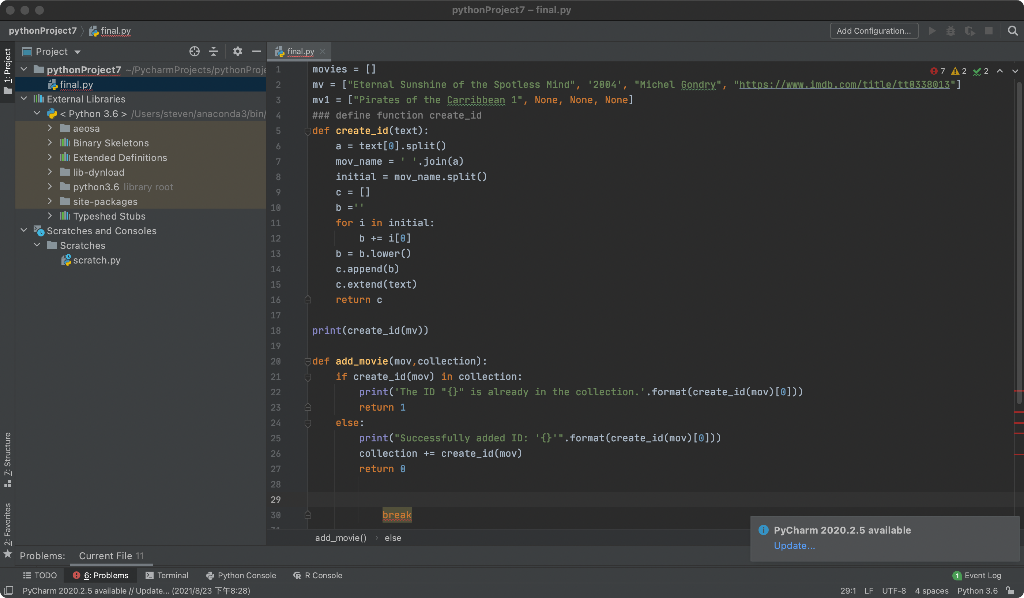This screenshot has width=1024, height=598.
Task: Click the quick-access tool windows icon in status bar corner
Action: pyautogui.click(x=8, y=591)
